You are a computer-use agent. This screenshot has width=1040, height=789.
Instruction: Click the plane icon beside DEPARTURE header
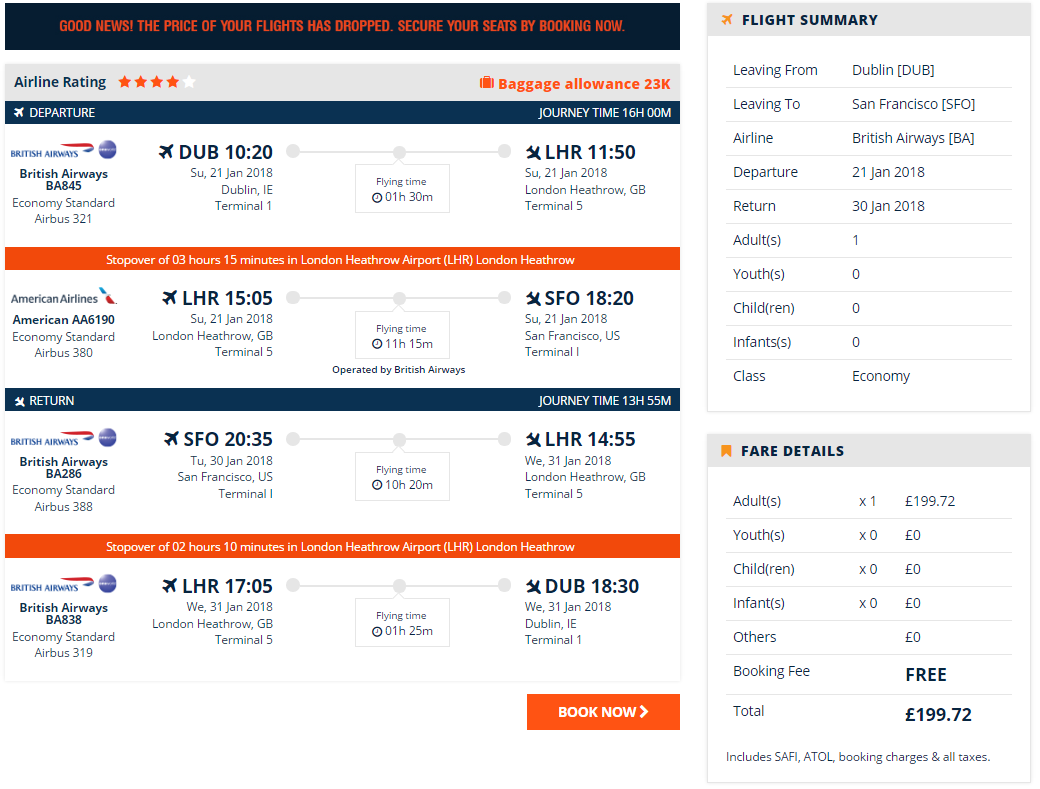tap(19, 113)
